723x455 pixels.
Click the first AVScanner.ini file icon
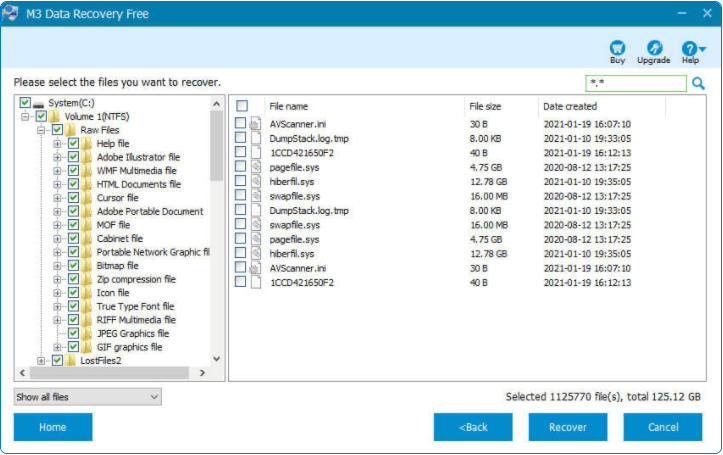255,124
